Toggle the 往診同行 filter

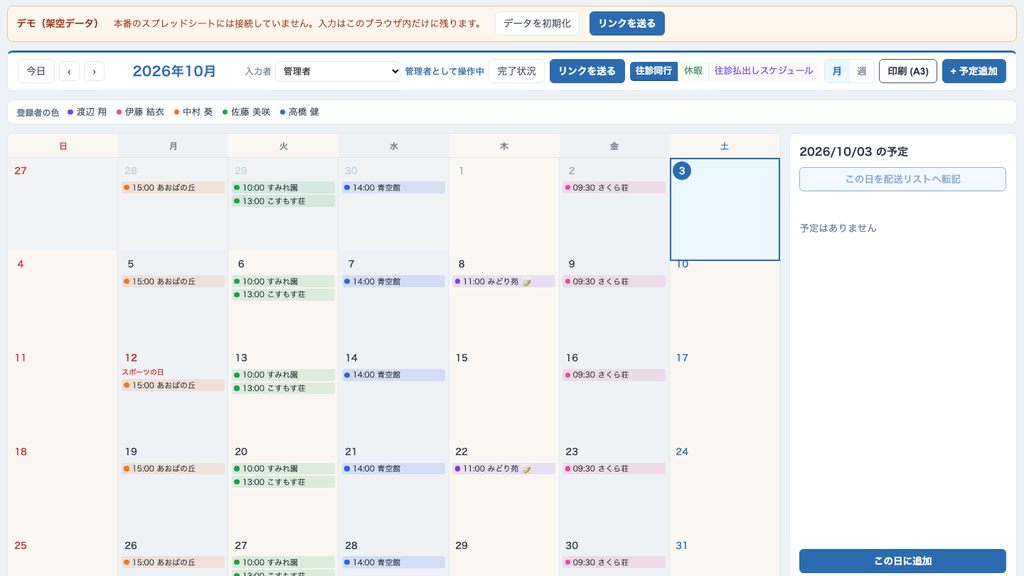[653, 71]
